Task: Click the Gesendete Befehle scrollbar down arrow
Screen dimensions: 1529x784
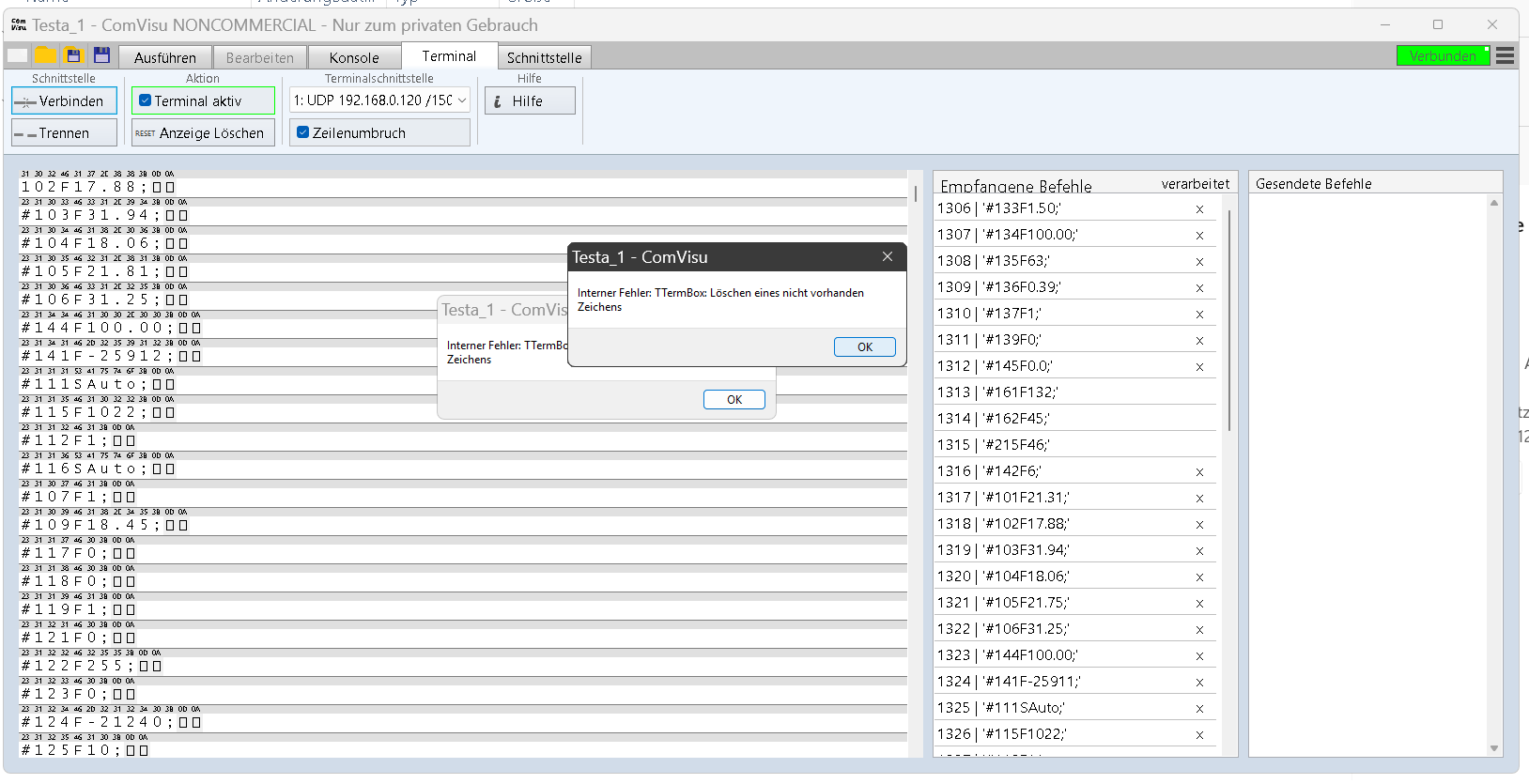Action: pyautogui.click(x=1494, y=748)
